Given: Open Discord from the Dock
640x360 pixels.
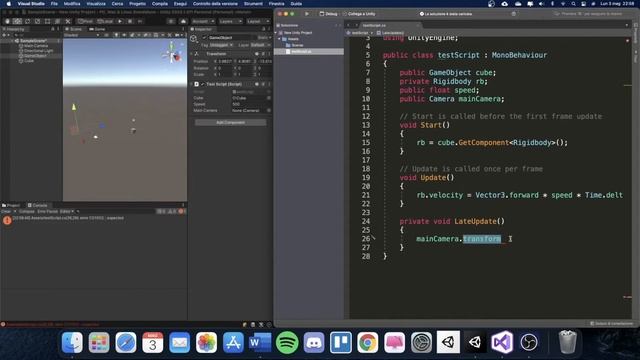Looking at the screenshot, I should pos(314,342).
